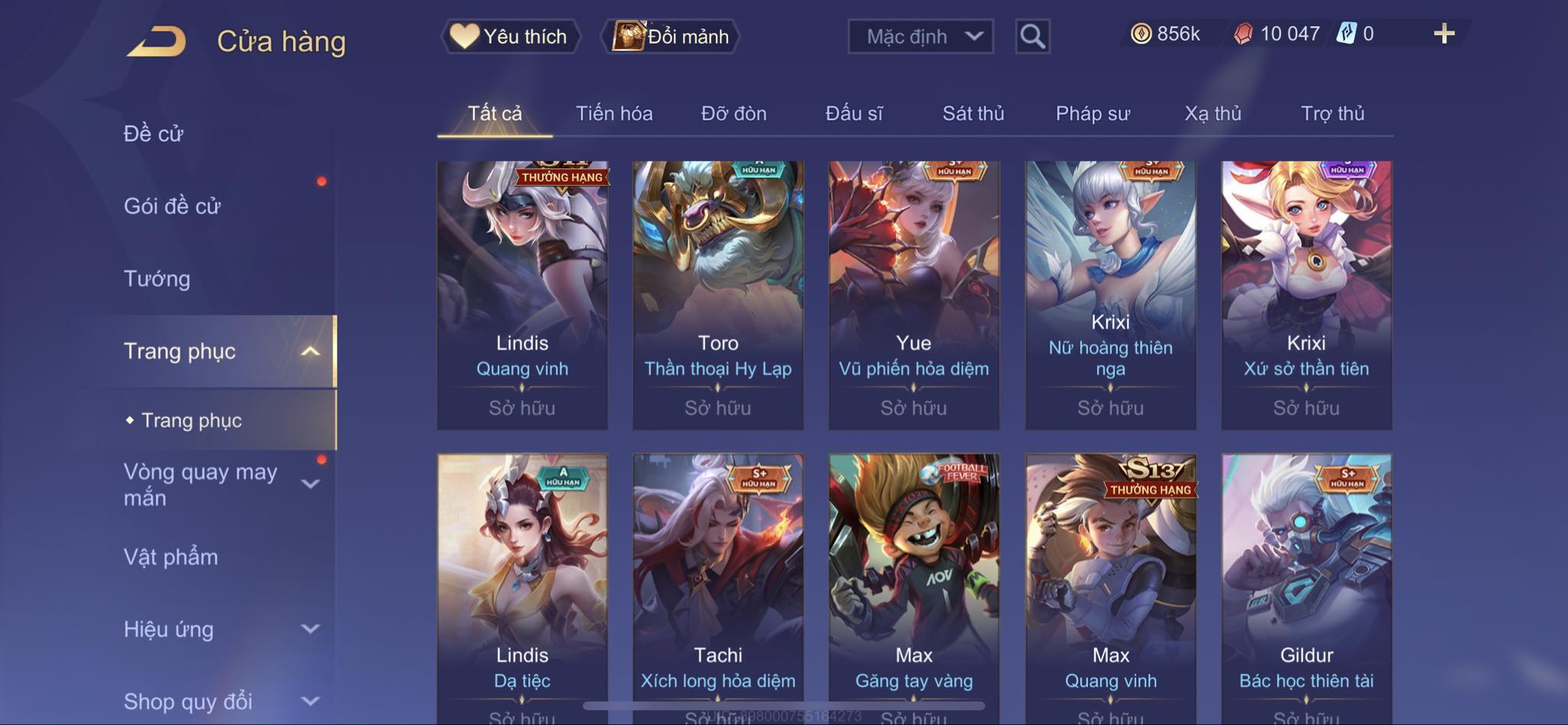The width and height of the screenshot is (1568, 725).
Task: Select the Pháp sư category tab
Action: click(x=1093, y=113)
